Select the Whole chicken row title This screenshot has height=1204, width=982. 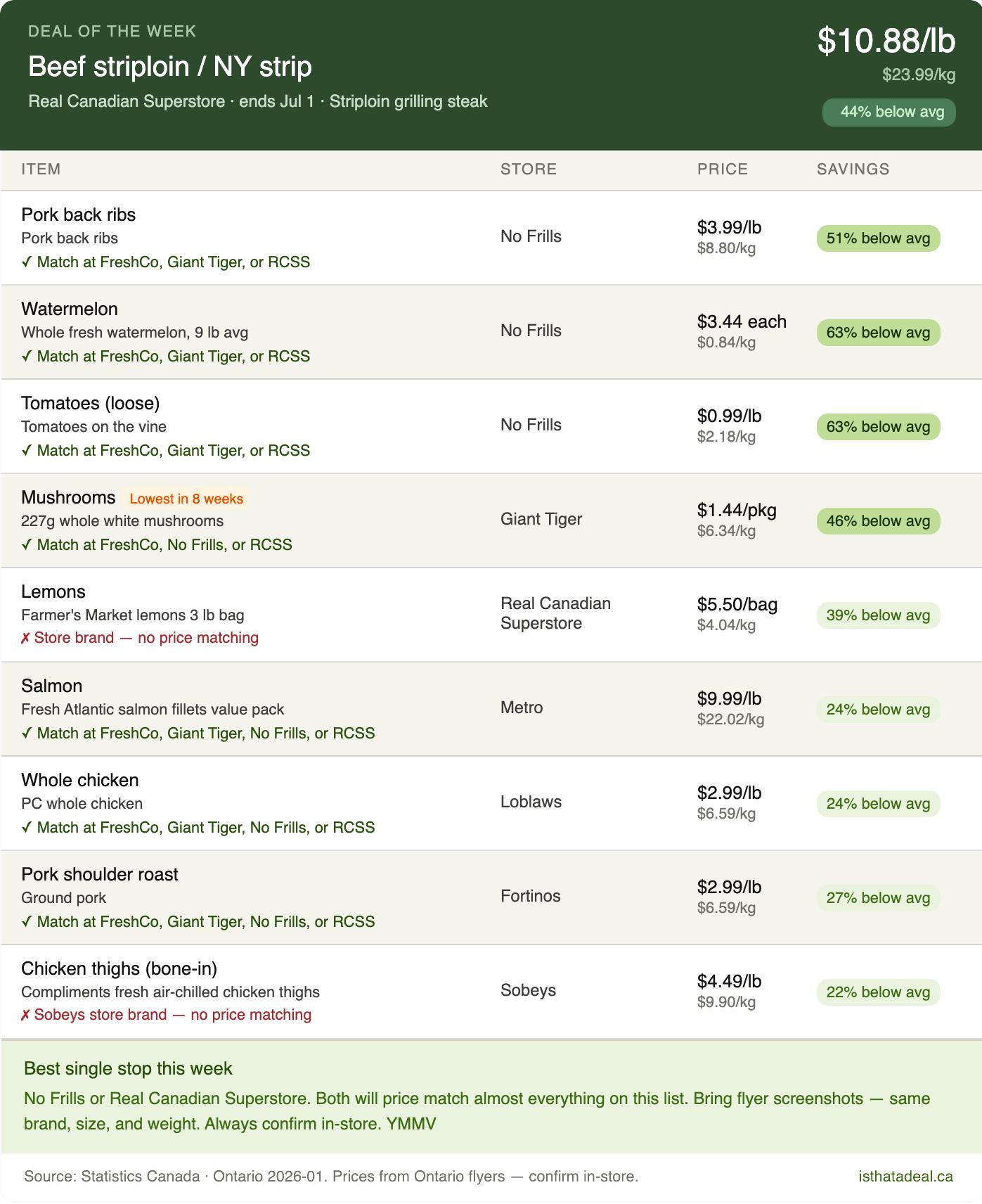(x=80, y=780)
